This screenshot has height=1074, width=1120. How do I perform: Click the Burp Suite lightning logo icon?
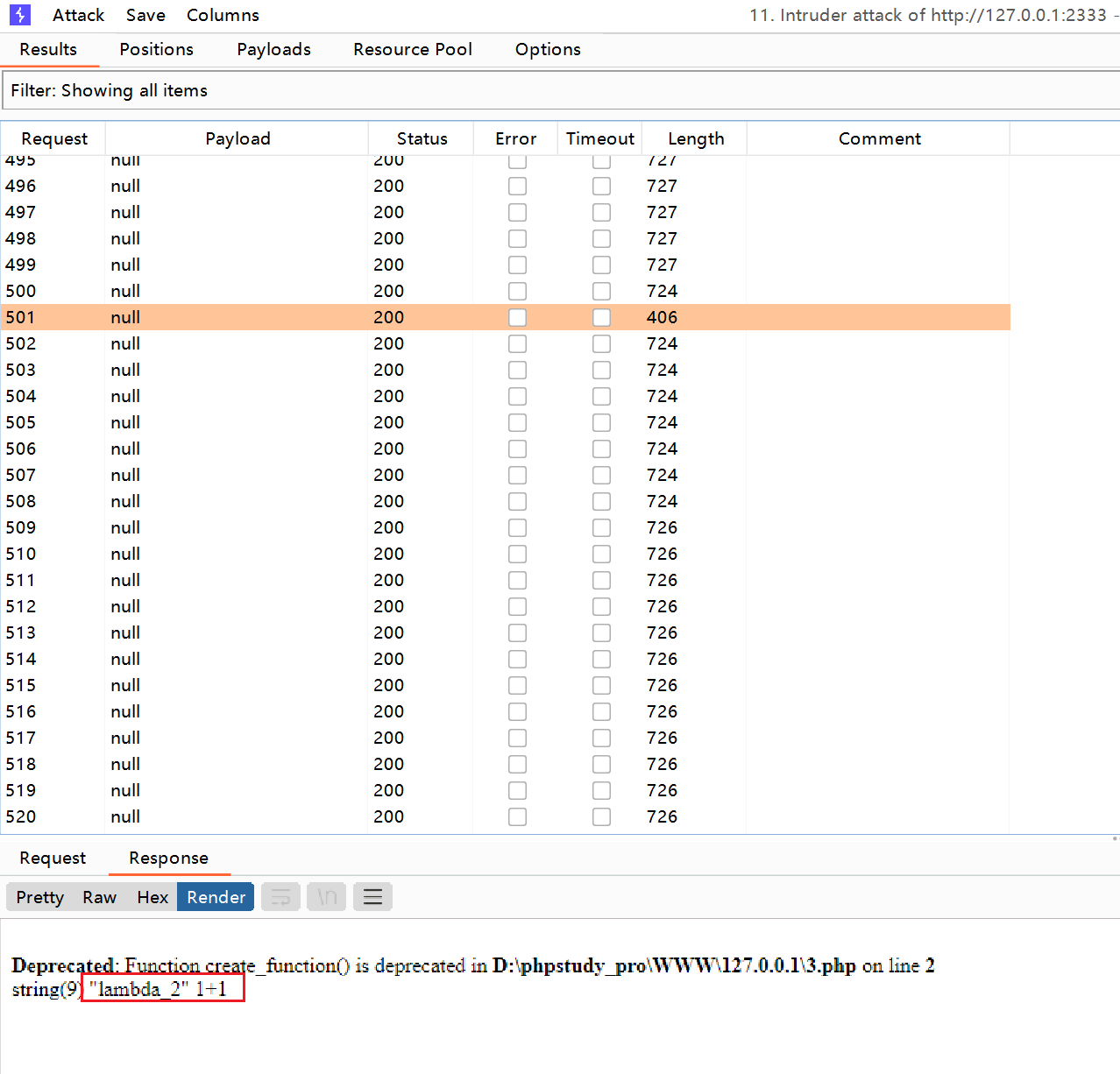click(20, 15)
